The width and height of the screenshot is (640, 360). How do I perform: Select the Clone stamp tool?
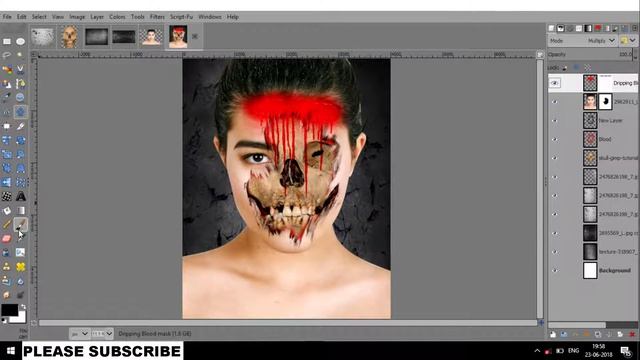point(7,267)
